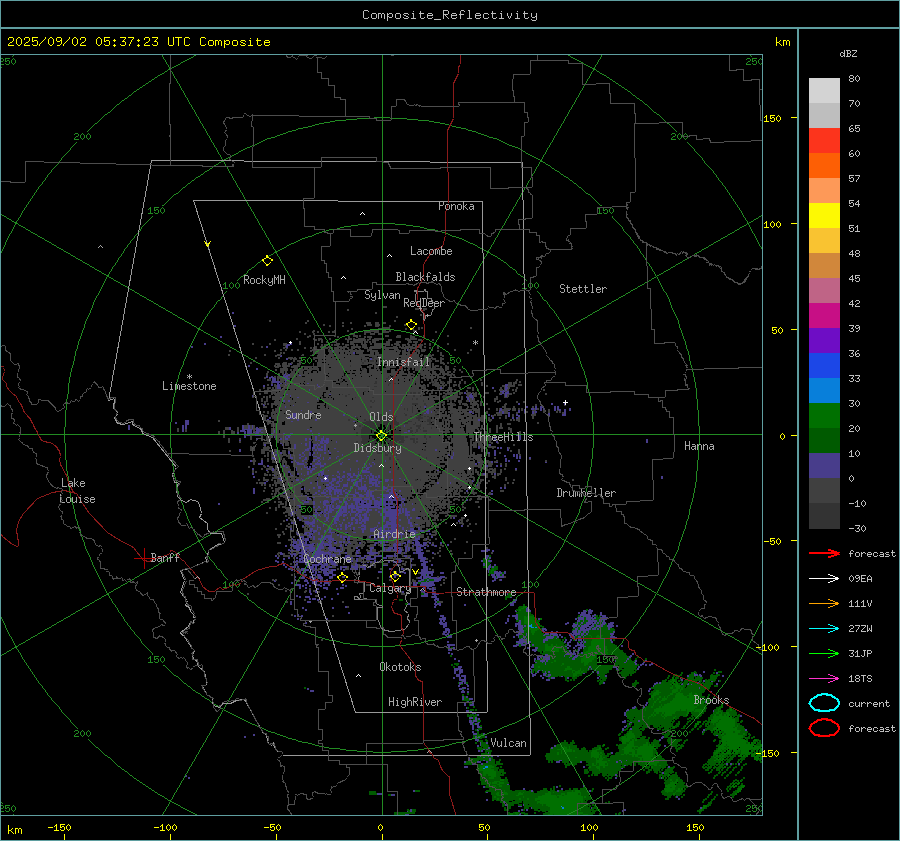Click the Didsbury city label
The width and height of the screenshot is (900, 841).
[377, 448]
